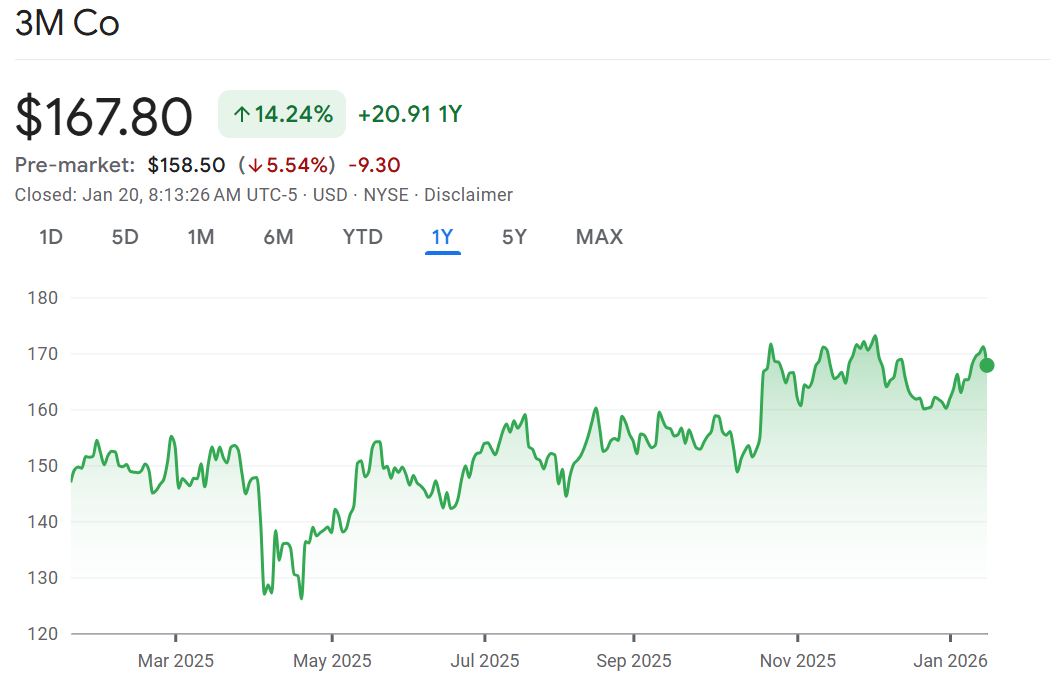Select the active 1Y tab
Screen dimensions: 1050x693
click(x=442, y=237)
